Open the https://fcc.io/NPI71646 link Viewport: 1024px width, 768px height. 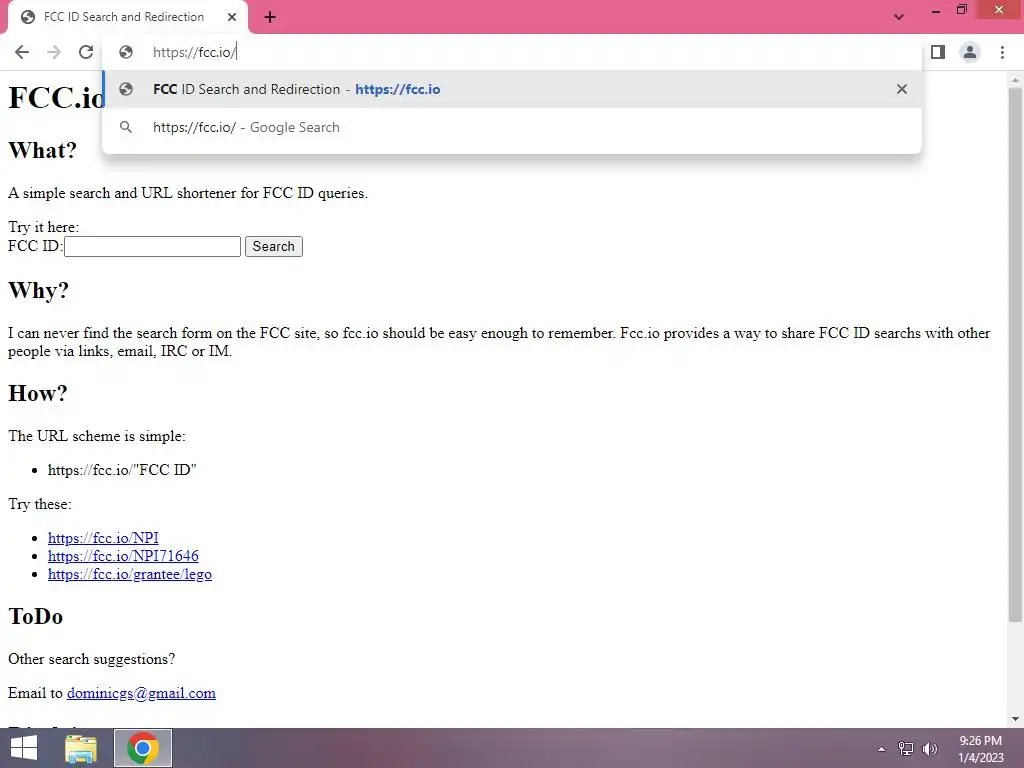tap(123, 556)
